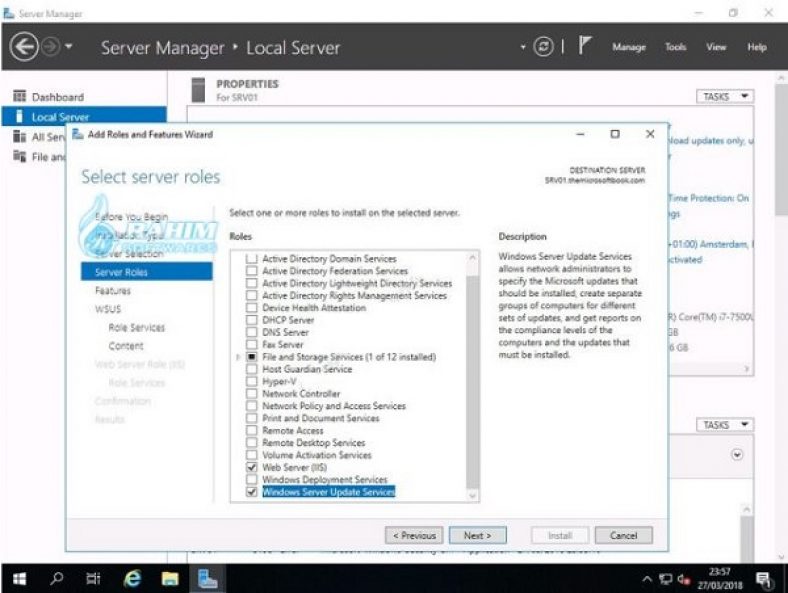Uncheck the Web Server (IIS) checkbox
The width and height of the screenshot is (788, 593).
[x=251, y=467]
